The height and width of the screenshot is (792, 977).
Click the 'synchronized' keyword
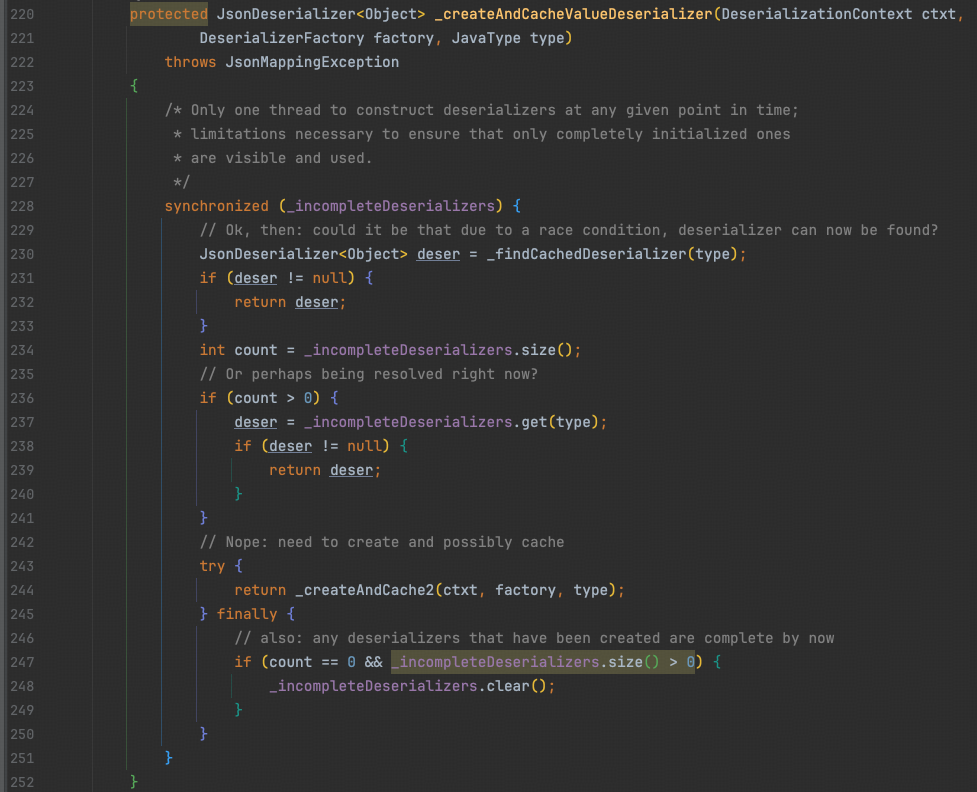pyautogui.click(x=216, y=206)
